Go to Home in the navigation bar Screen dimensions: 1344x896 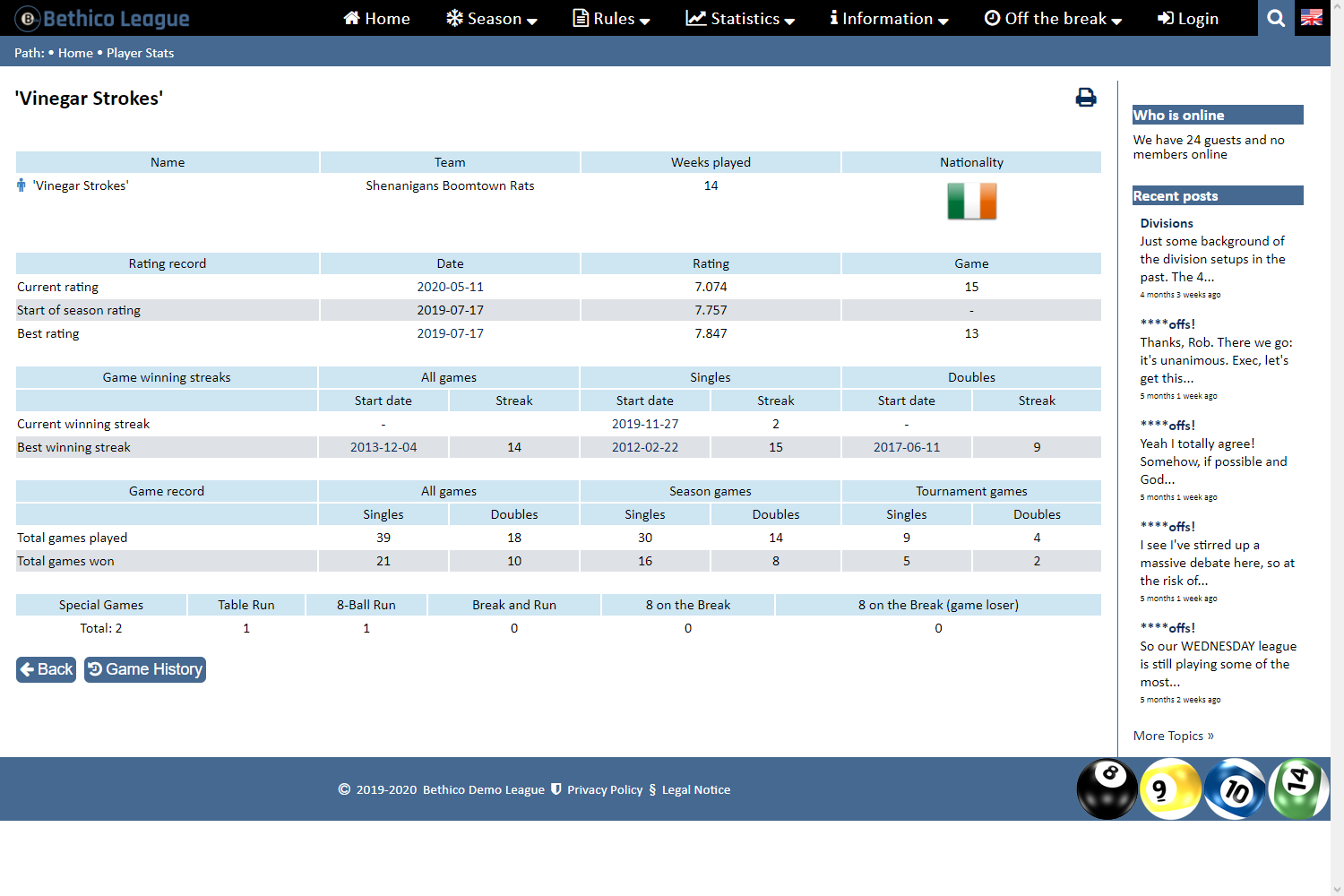click(377, 18)
